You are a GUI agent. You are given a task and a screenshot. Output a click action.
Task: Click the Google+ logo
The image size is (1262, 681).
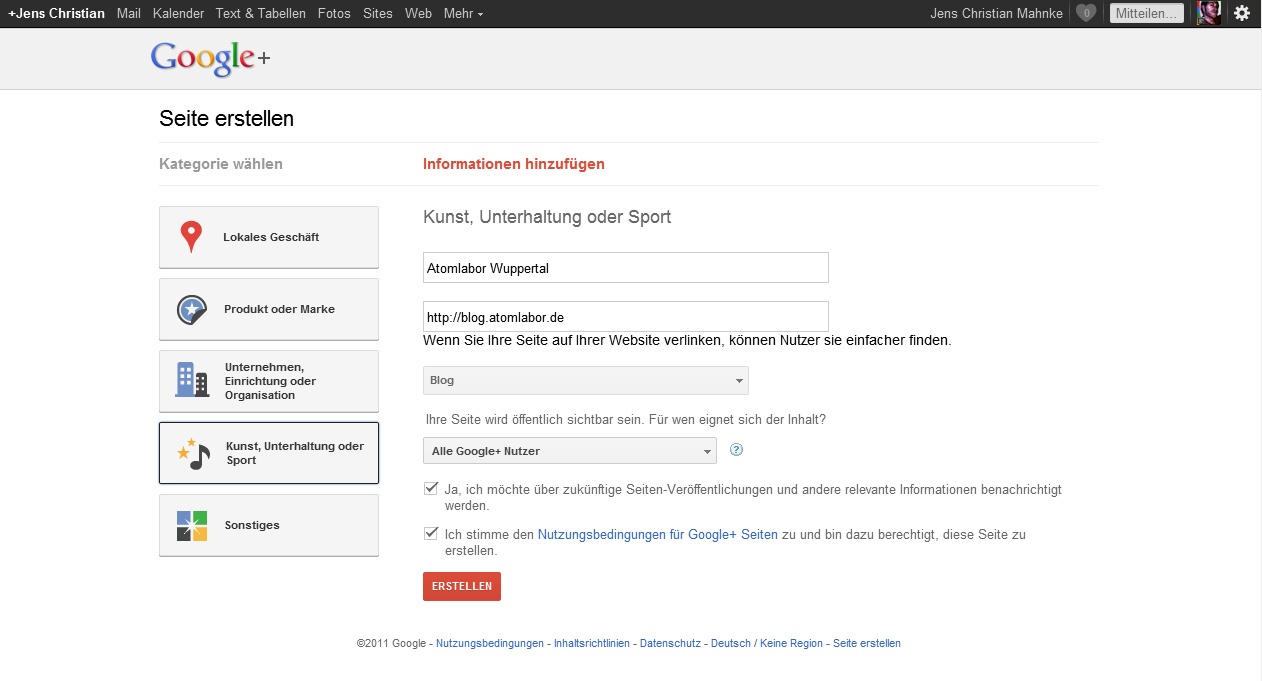pos(210,59)
